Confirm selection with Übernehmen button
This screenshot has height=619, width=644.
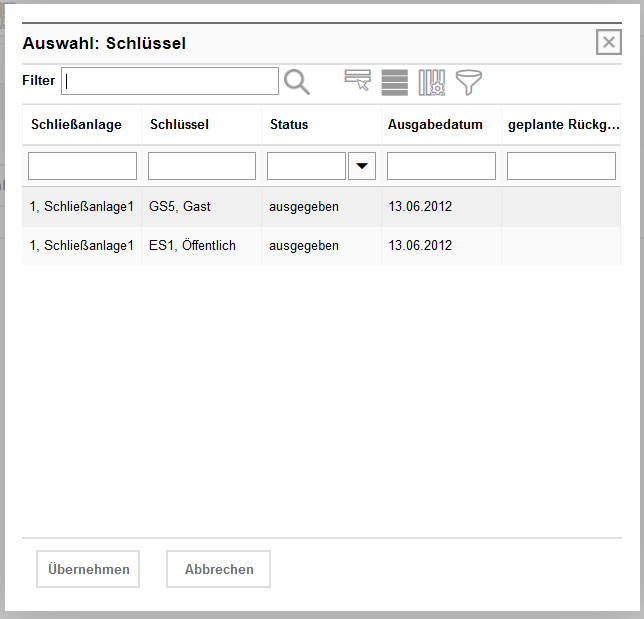tap(88, 569)
